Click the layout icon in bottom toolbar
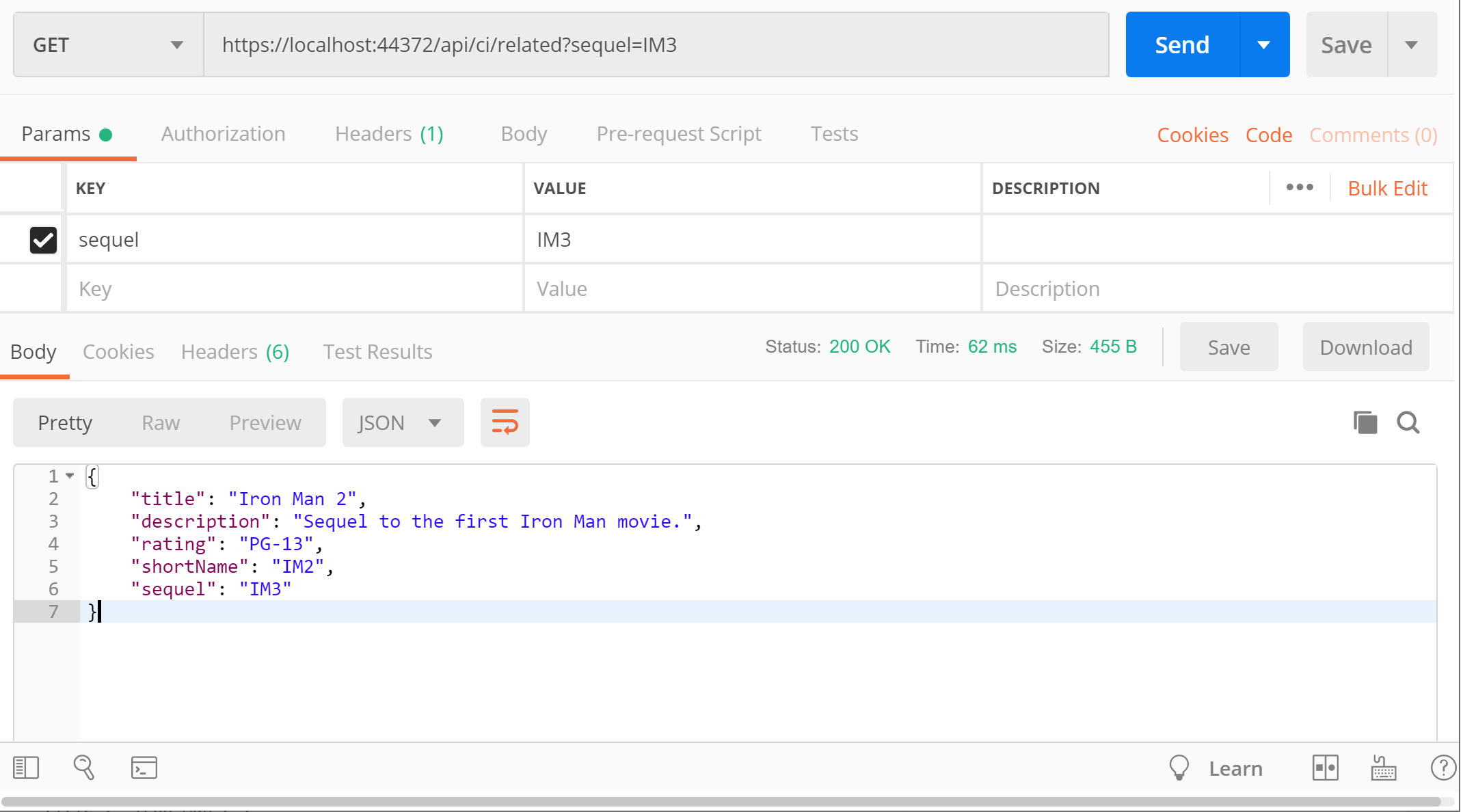 click(1325, 768)
